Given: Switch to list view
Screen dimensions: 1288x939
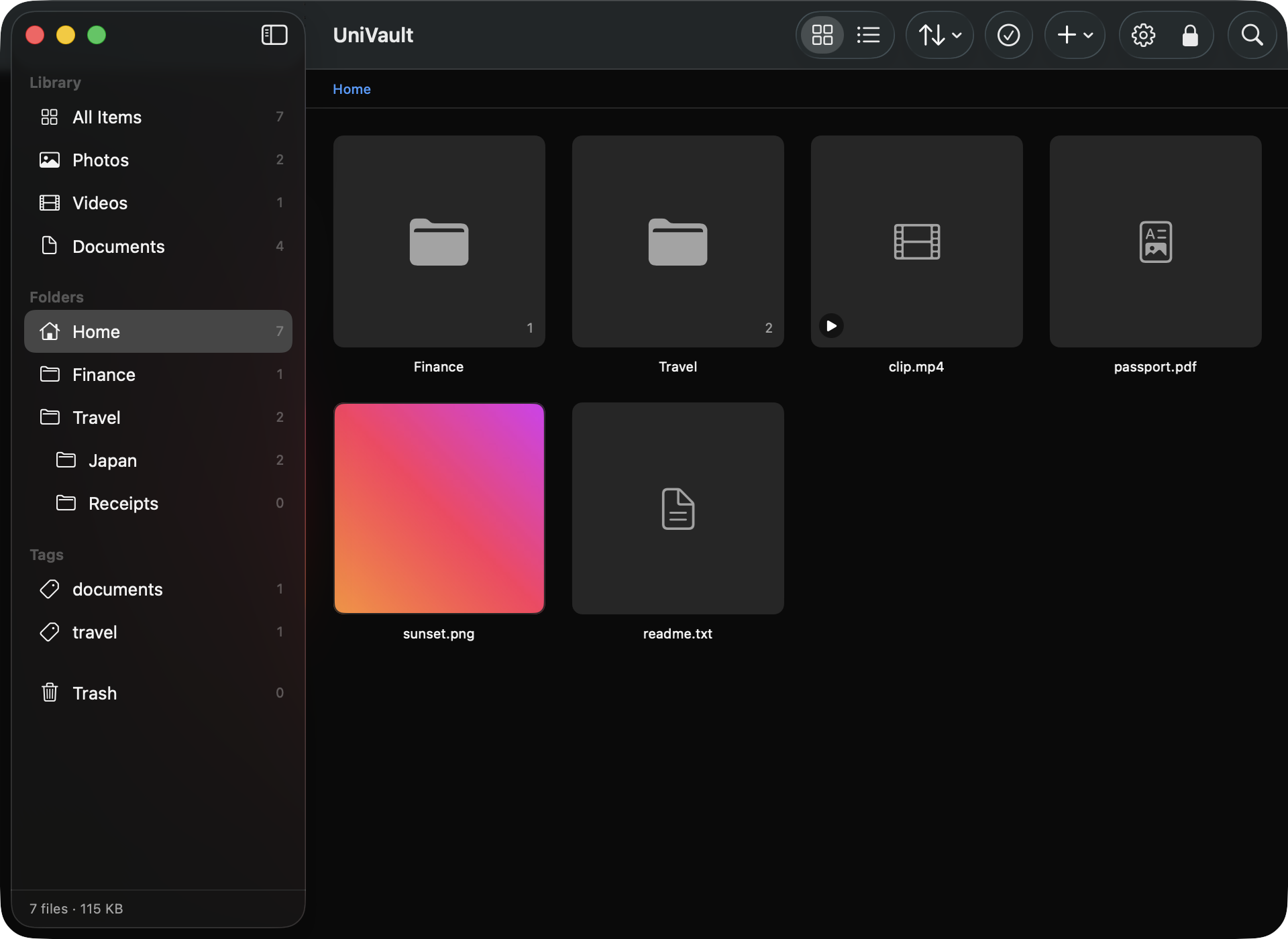Looking at the screenshot, I should tap(868, 35).
